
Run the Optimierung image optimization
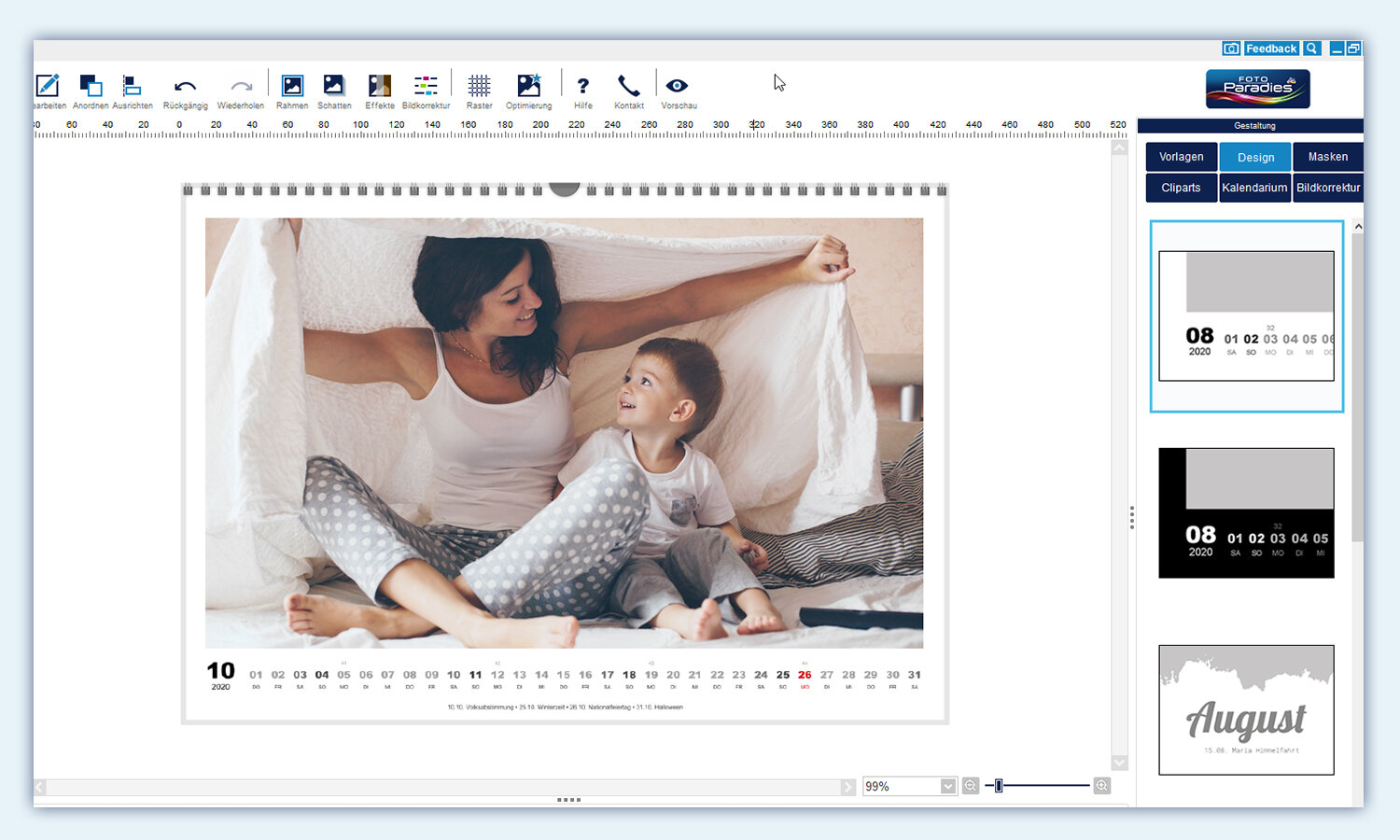tap(528, 88)
